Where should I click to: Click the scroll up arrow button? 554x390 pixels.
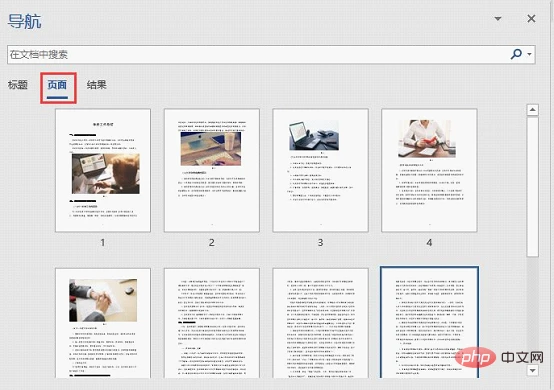point(532,110)
